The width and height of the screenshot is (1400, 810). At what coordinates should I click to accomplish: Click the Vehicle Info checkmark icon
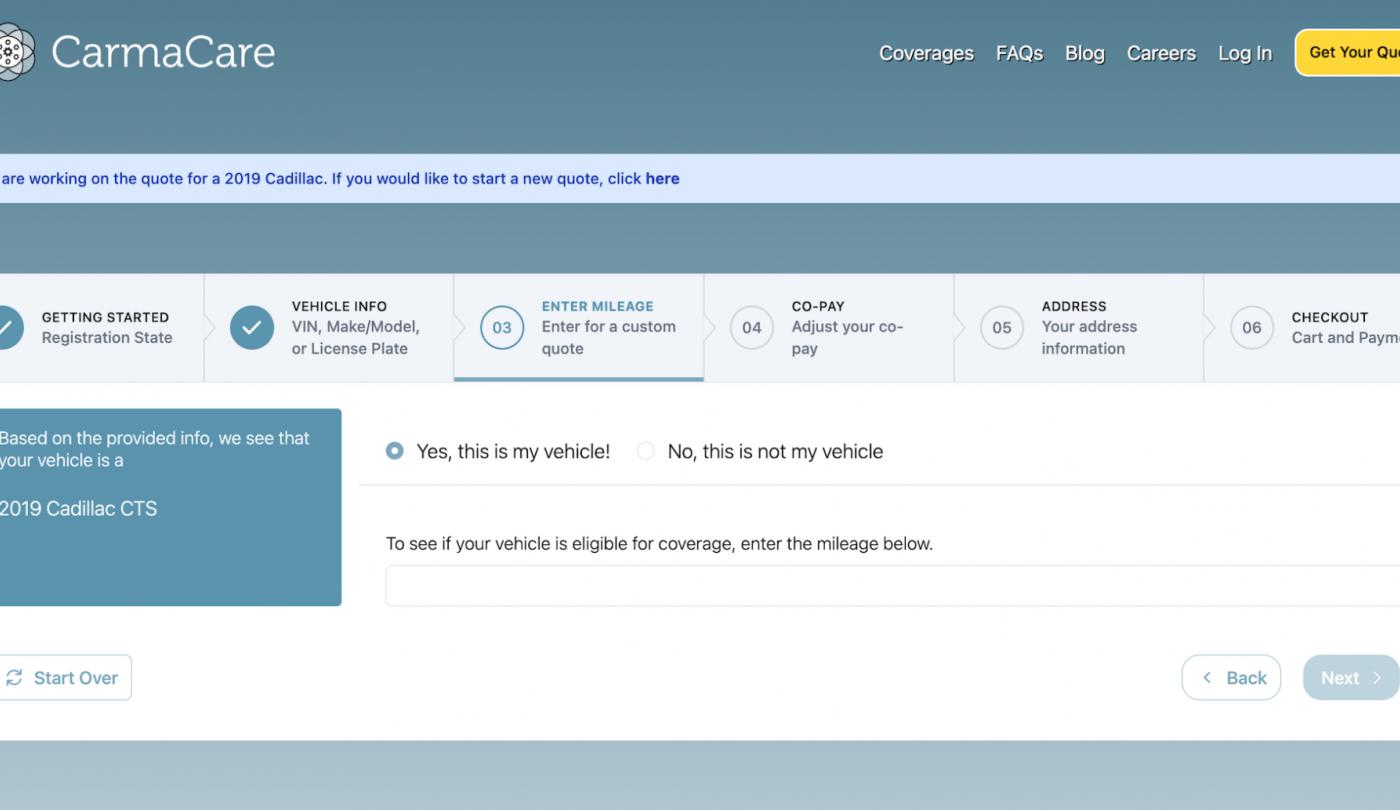pyautogui.click(x=252, y=327)
